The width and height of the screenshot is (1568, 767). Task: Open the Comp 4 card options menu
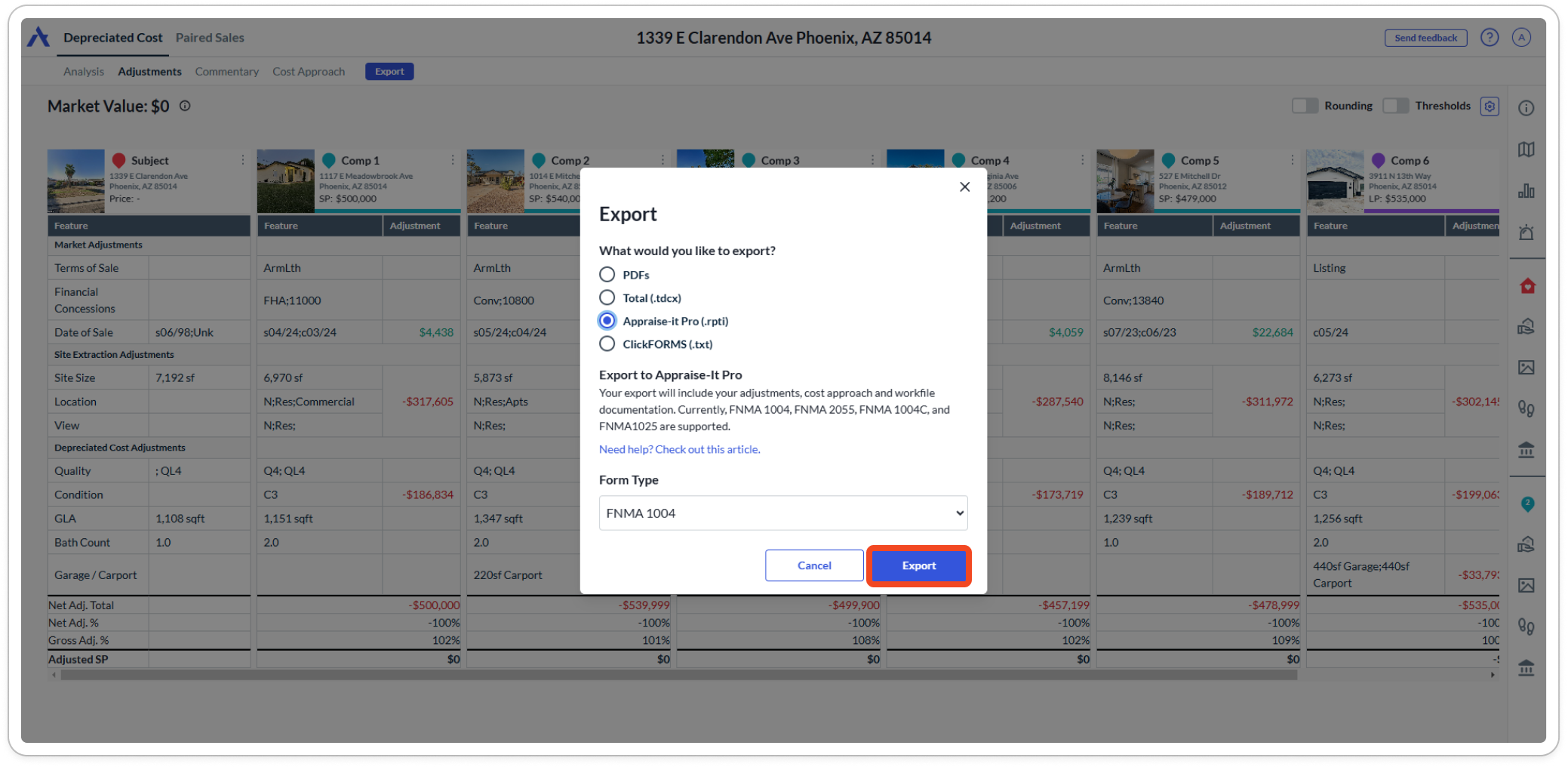point(1082,160)
